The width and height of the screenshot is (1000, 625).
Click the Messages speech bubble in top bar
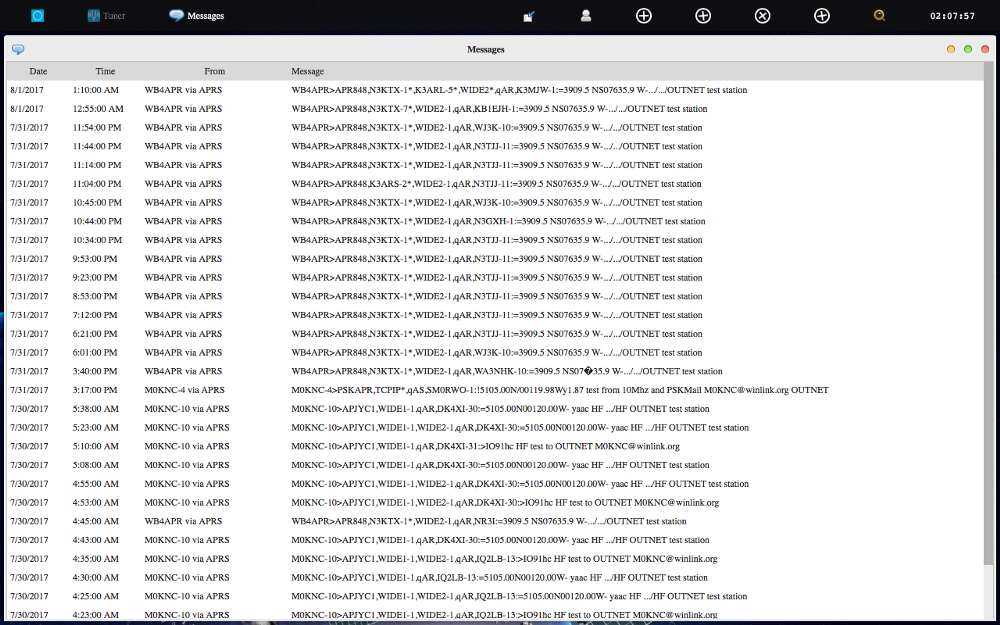pos(196,16)
